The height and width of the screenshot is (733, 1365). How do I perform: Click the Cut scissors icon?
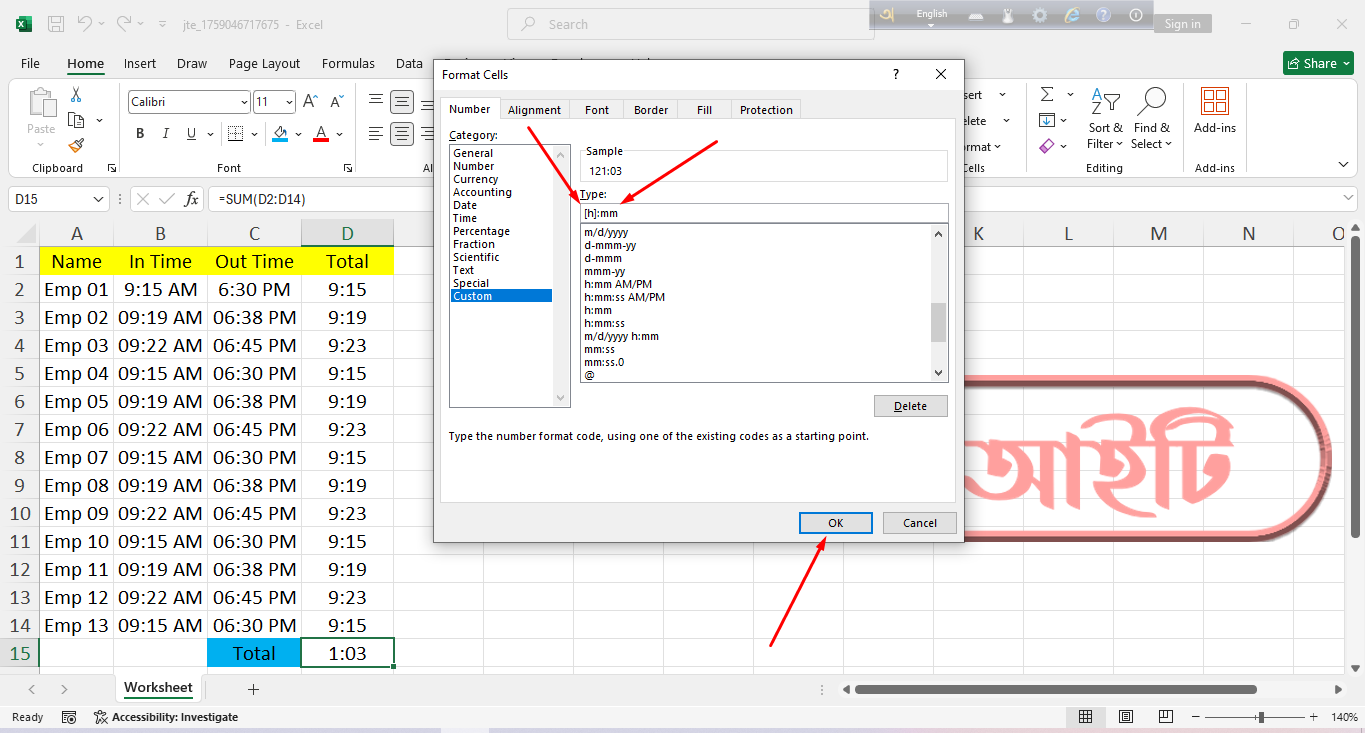click(75, 95)
